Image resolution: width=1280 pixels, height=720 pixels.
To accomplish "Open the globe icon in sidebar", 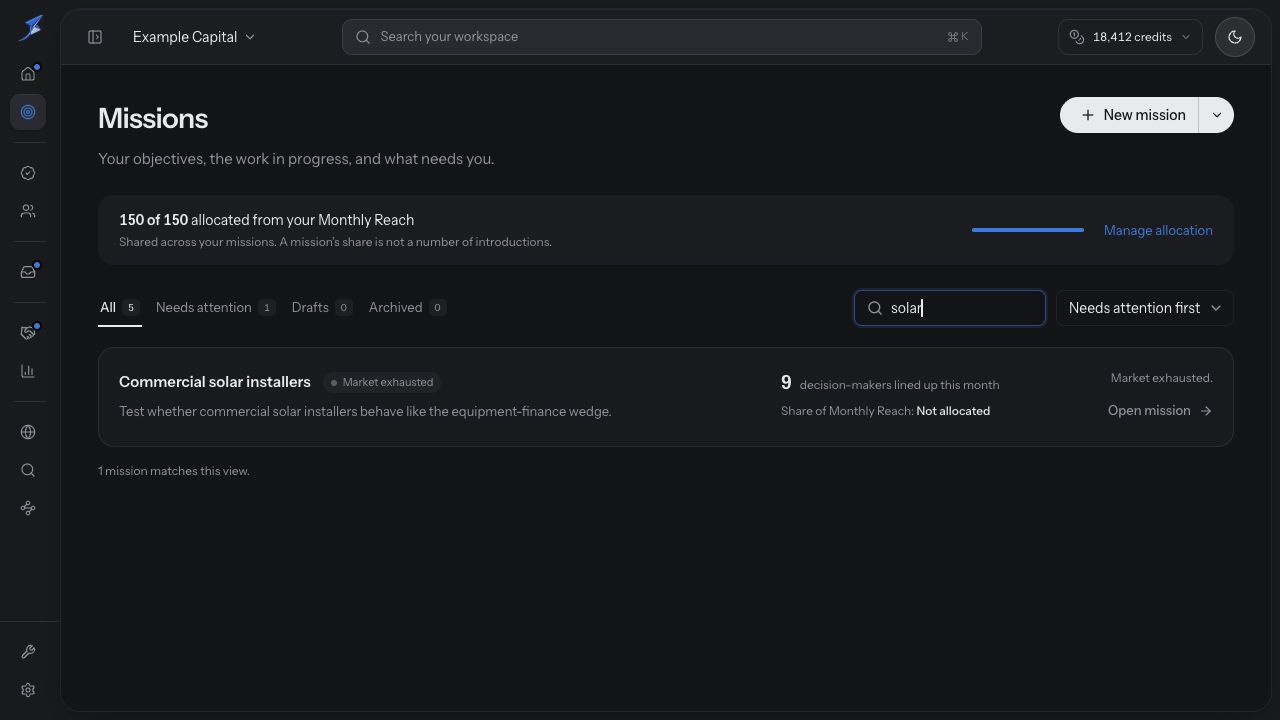I will coord(28,432).
